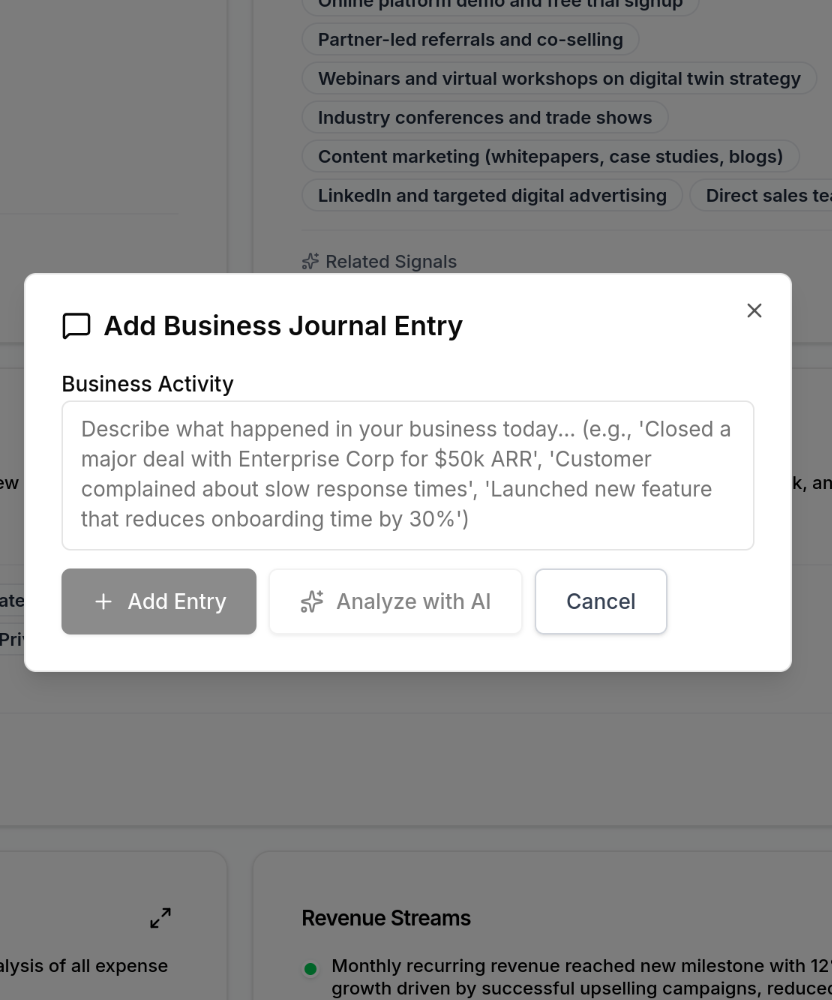Click the speech bubble icon beside the dialog title
Screen dimensions: 832x1000
tap(77, 325)
